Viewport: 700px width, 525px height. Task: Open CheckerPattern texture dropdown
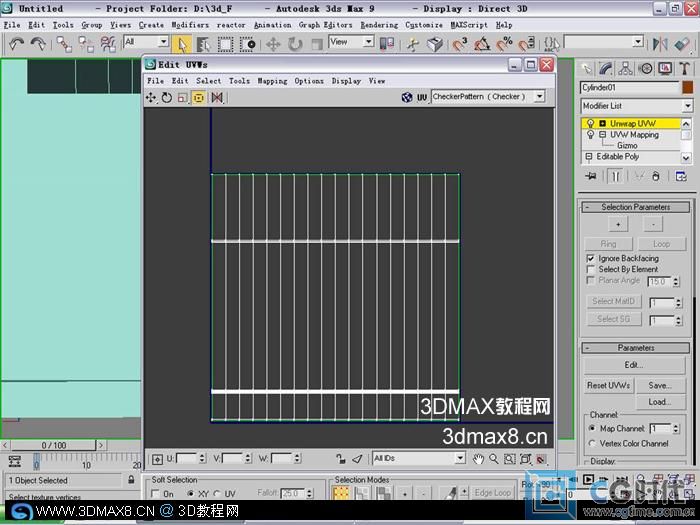488,96
